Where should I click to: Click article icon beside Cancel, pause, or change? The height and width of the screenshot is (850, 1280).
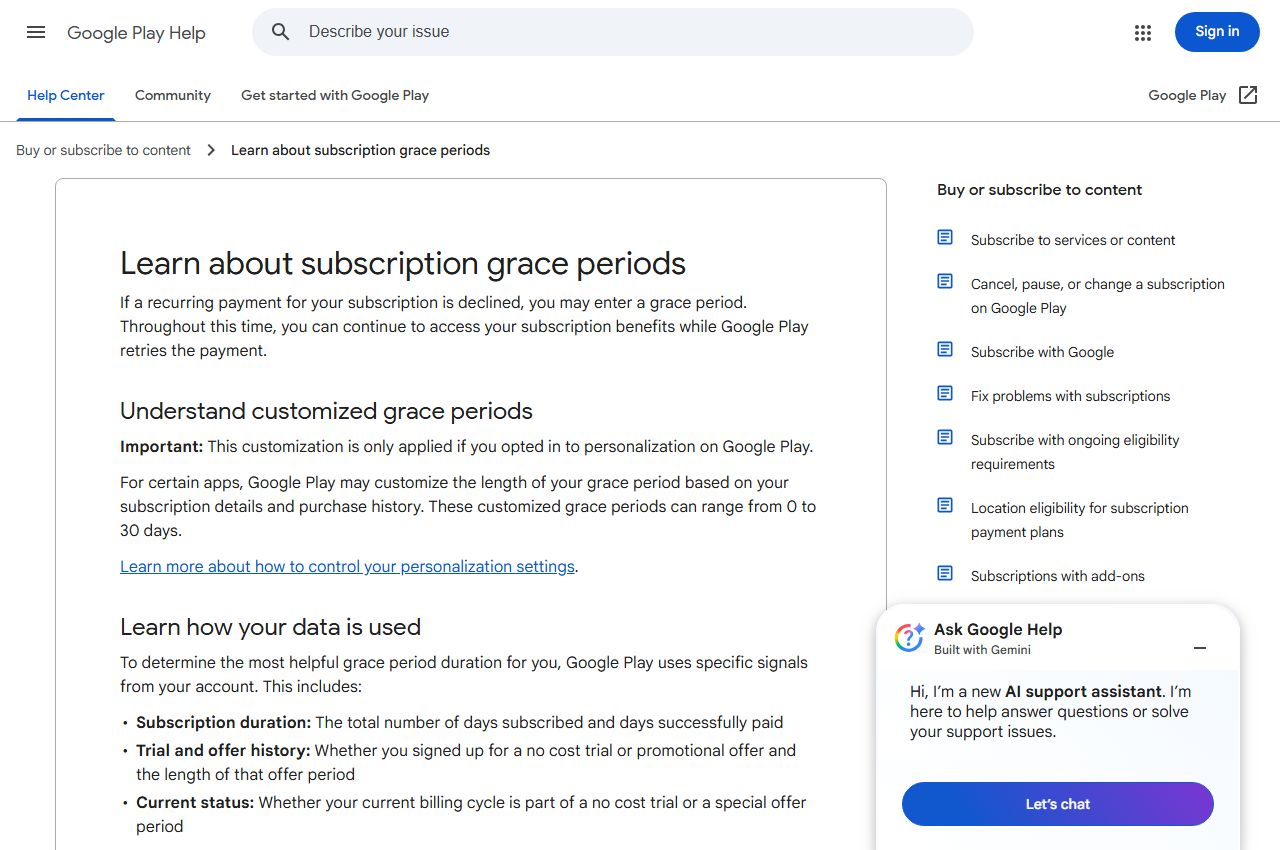[x=945, y=281]
